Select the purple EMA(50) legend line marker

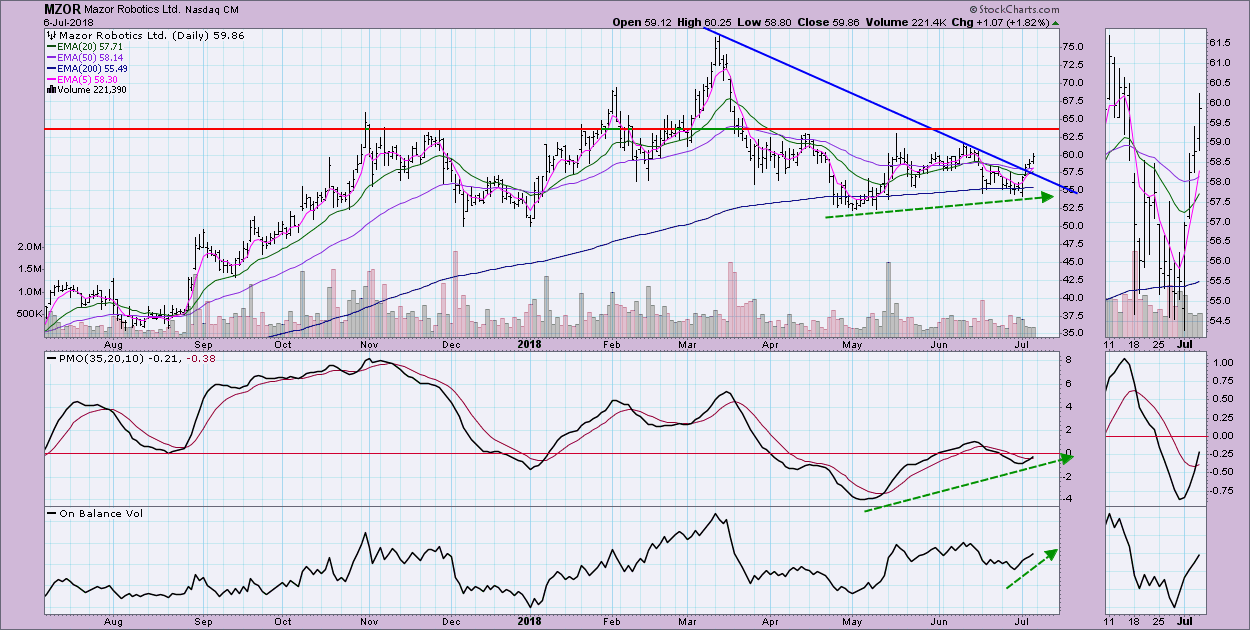[50, 58]
